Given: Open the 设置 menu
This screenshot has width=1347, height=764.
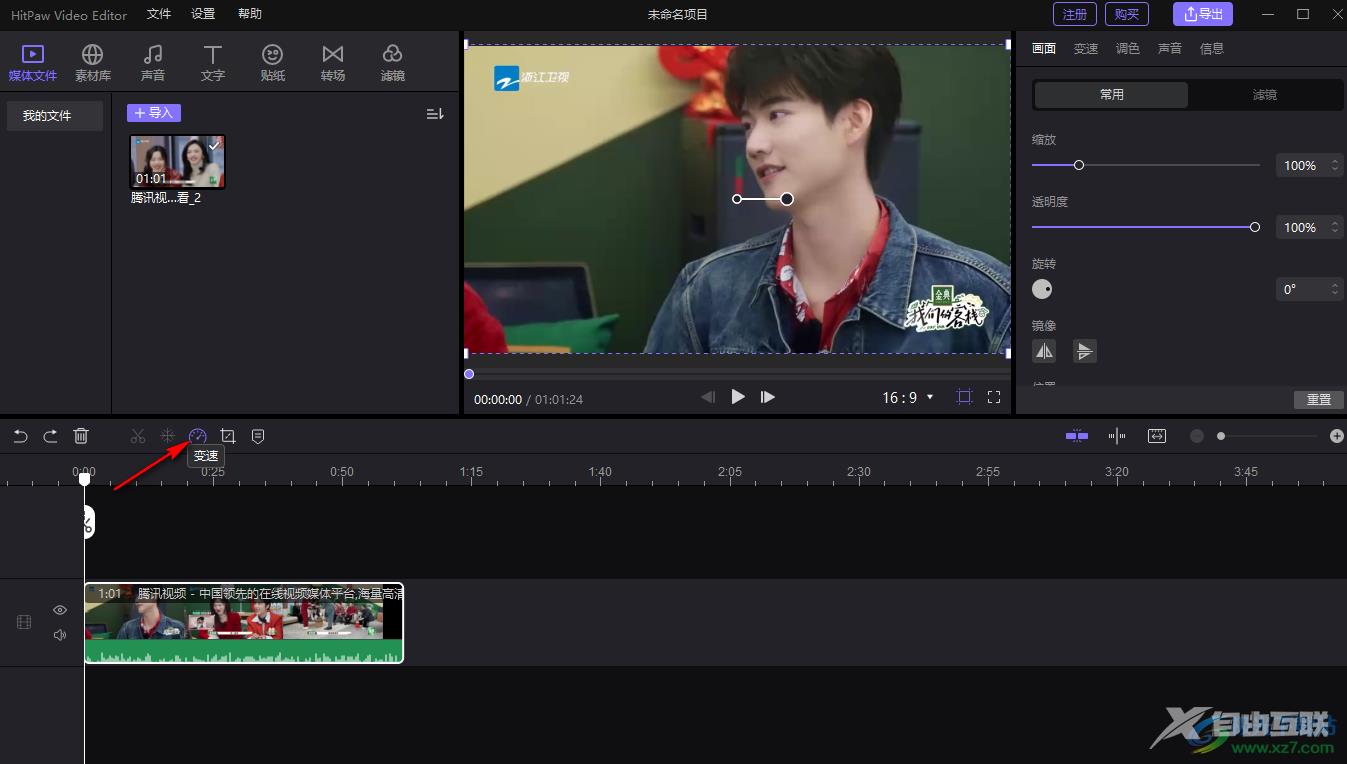Looking at the screenshot, I should point(203,14).
